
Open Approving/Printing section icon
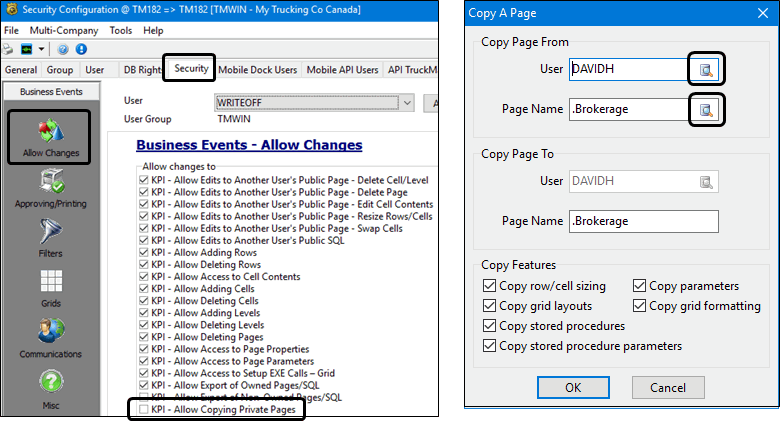51,181
